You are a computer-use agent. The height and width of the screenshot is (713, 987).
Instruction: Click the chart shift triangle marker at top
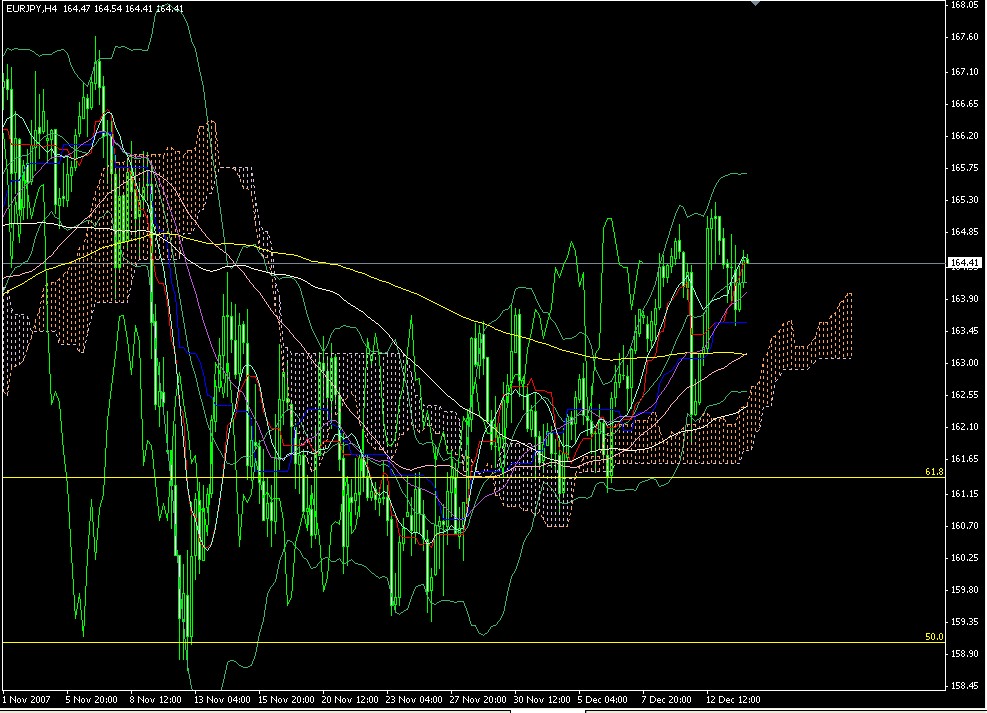pyautogui.click(x=755, y=3)
